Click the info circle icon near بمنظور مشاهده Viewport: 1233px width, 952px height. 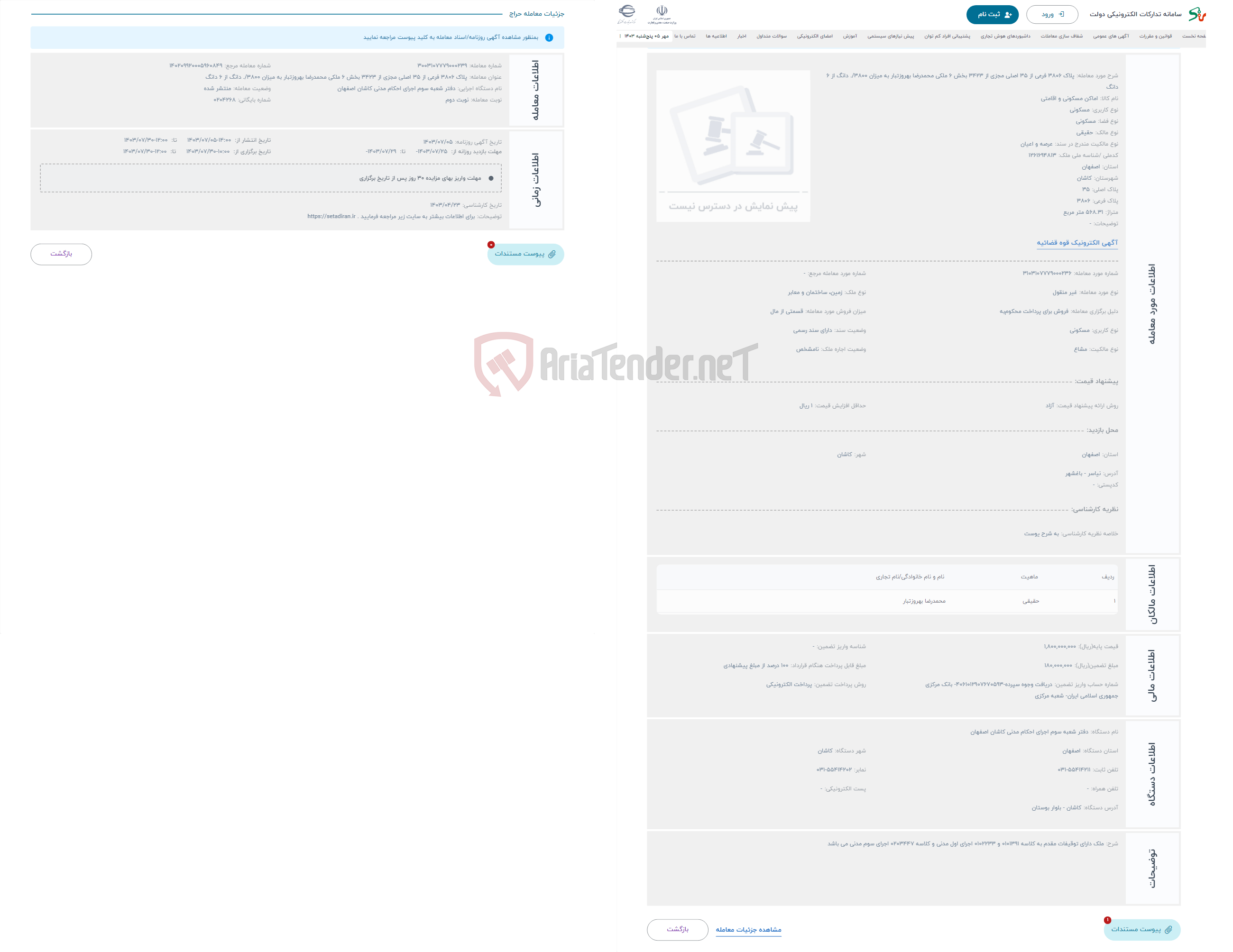click(548, 36)
